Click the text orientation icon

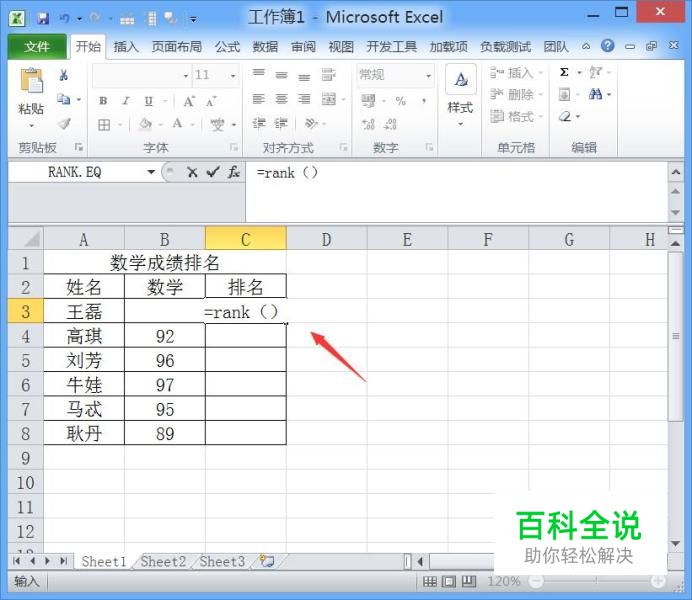point(311,123)
